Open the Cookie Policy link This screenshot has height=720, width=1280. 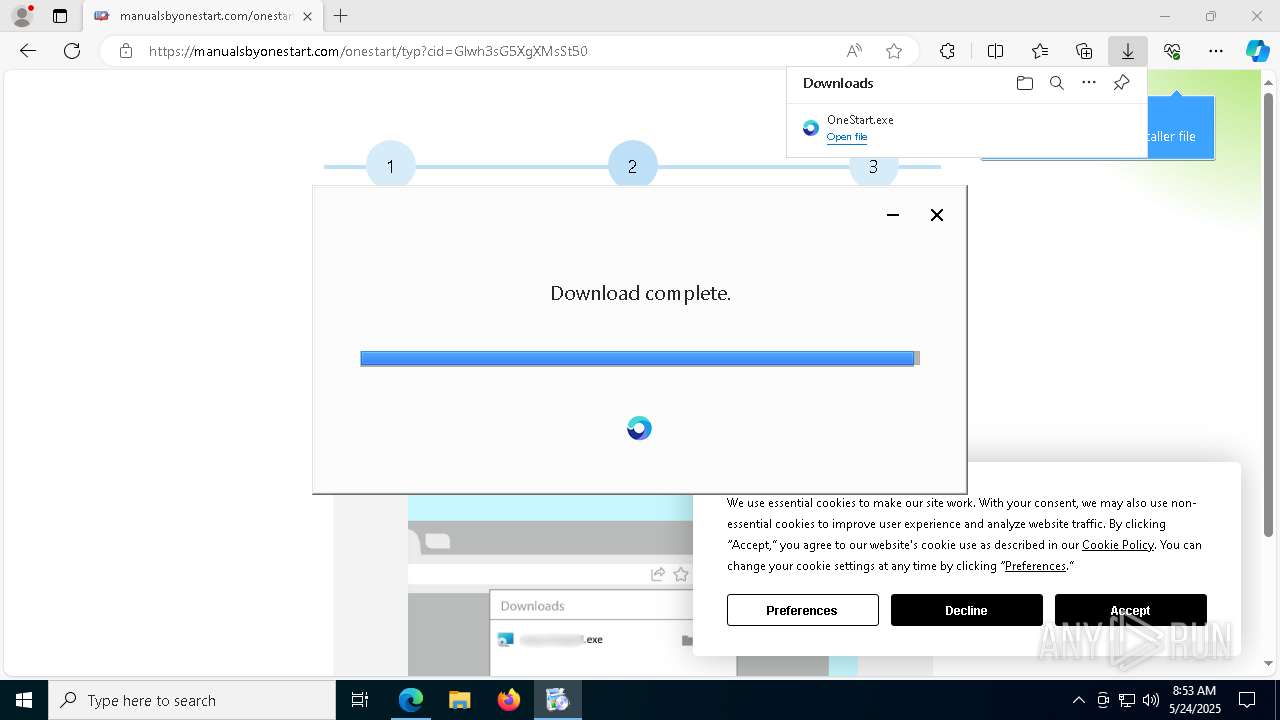[x=1118, y=545]
